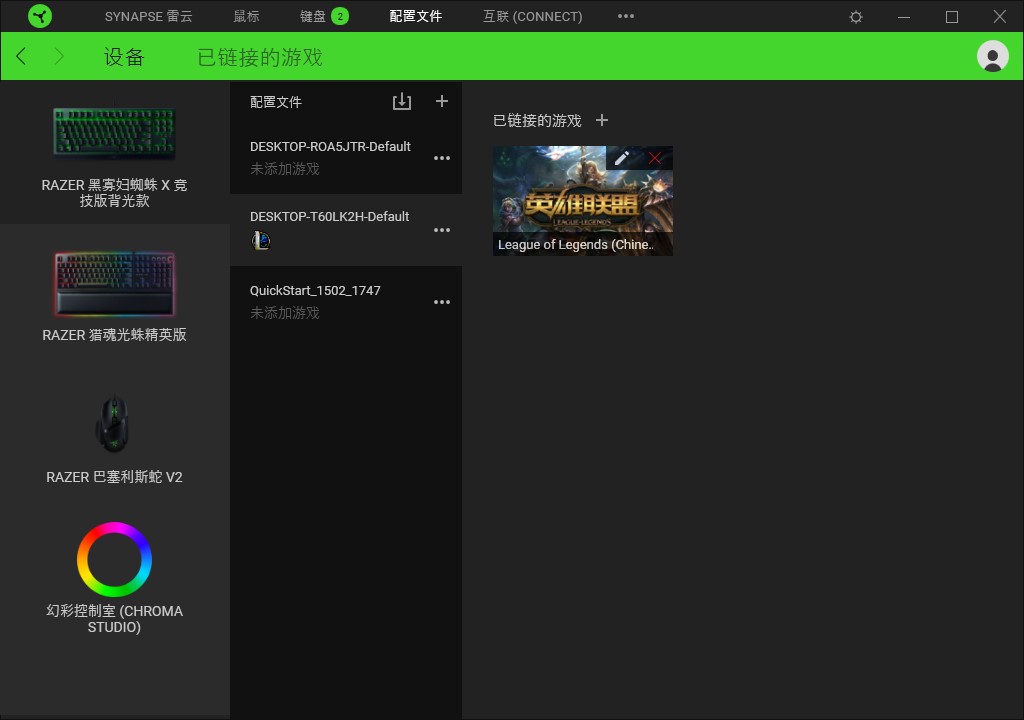Add a new profile with the plus button
The height and width of the screenshot is (720, 1024).
tap(442, 101)
